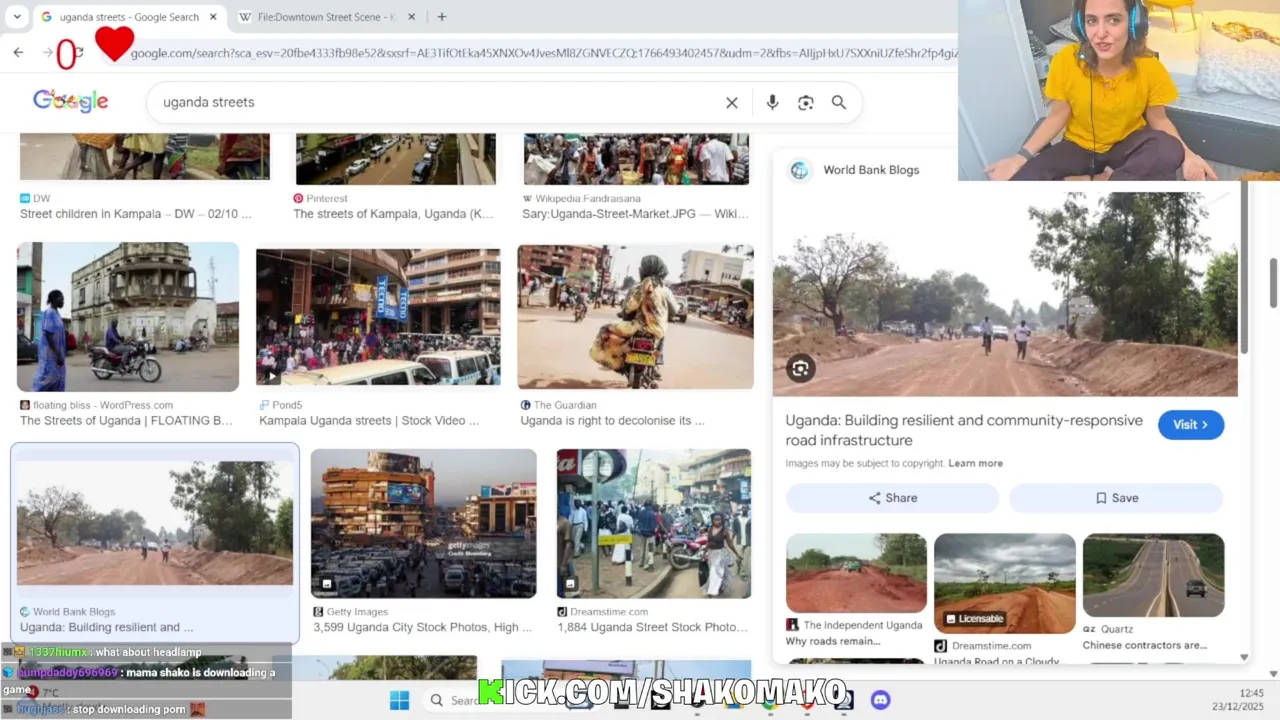Open 'The Streets of Uganda | FLOATING B...' caption
Screen dimensions: 1280x720
pyautogui.click(x=126, y=421)
